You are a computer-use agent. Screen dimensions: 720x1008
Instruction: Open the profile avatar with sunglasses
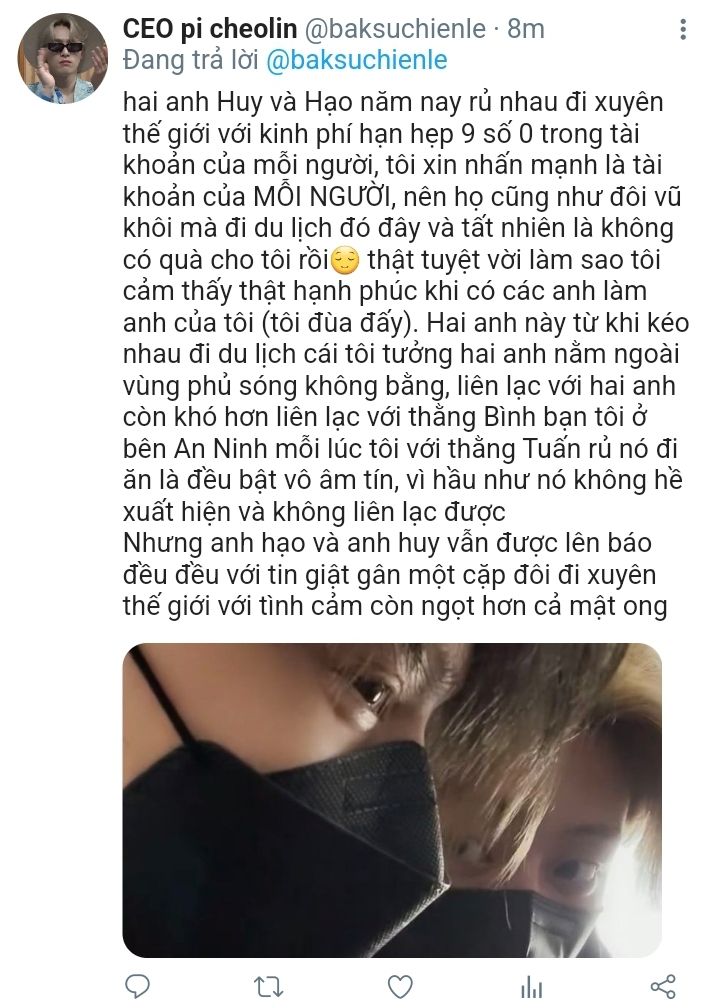63,58
